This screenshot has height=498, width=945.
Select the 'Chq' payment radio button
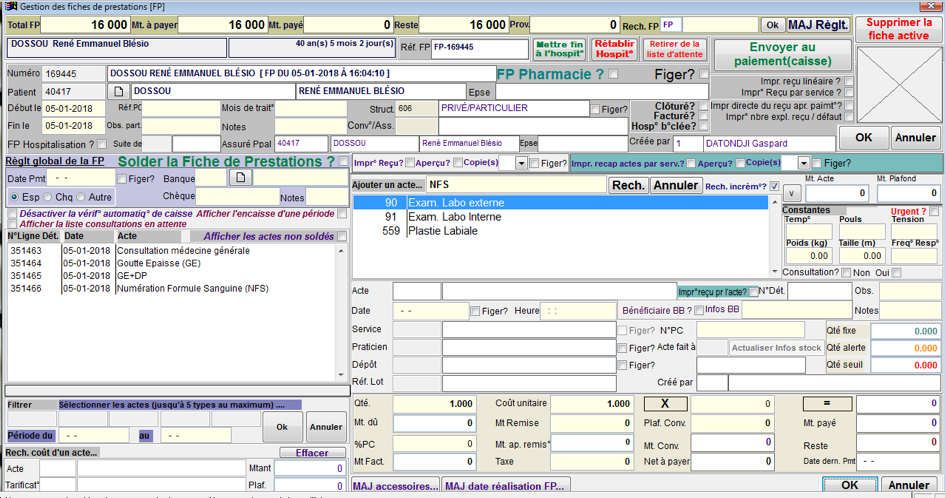pyautogui.click(x=48, y=197)
